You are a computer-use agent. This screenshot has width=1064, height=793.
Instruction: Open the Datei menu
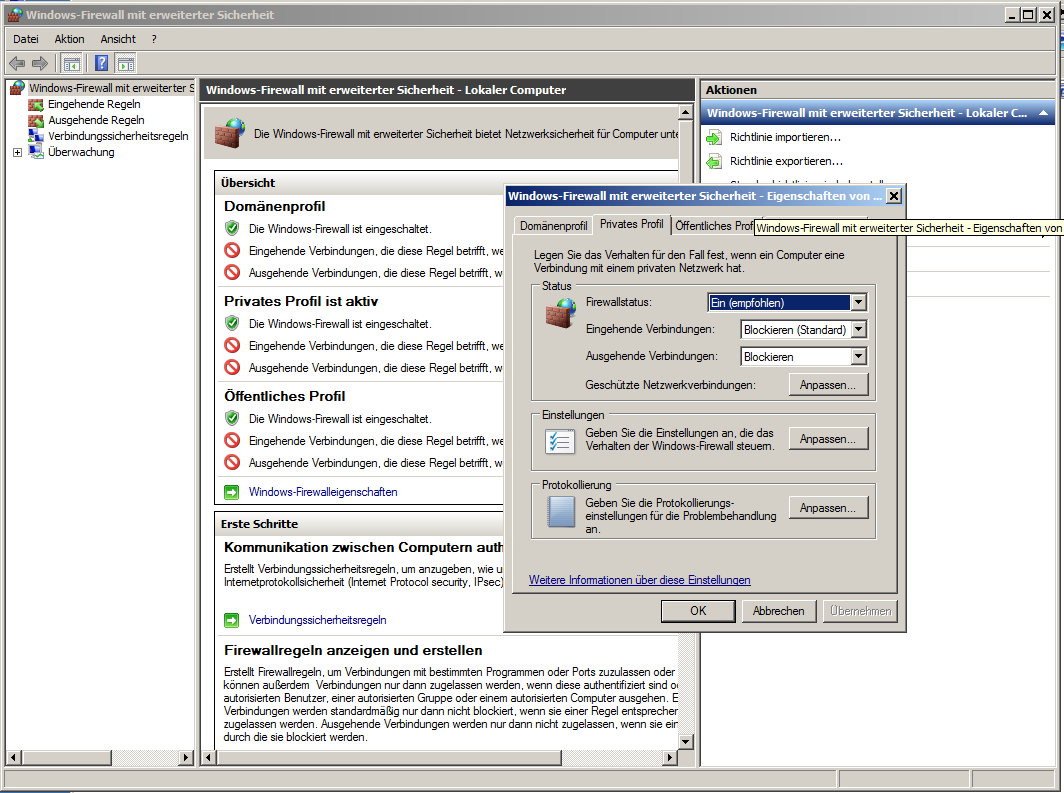[26, 39]
